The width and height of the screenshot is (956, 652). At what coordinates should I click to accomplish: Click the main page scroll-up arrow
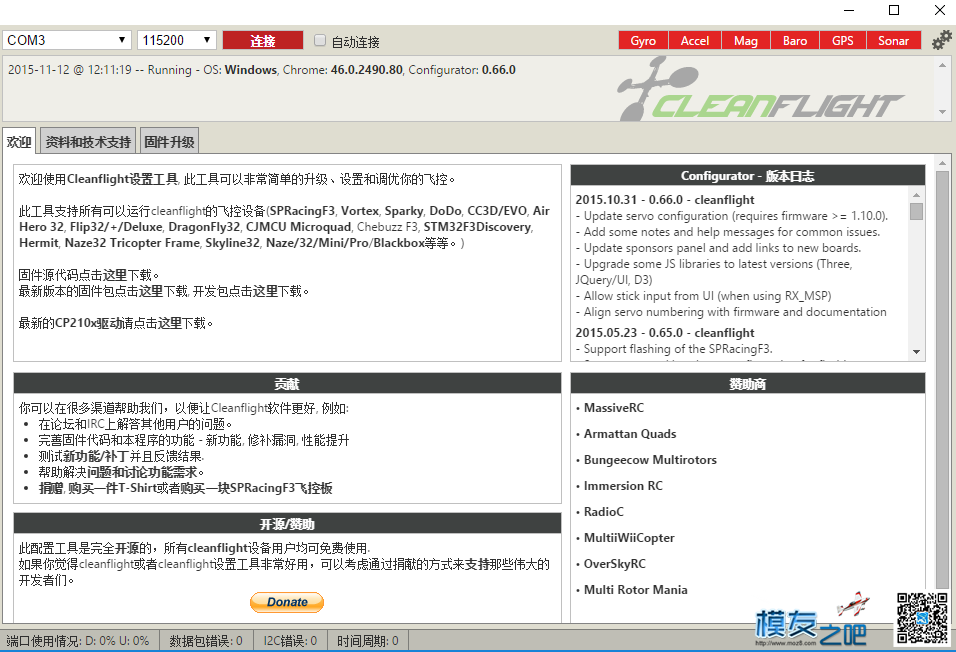[x=942, y=162]
